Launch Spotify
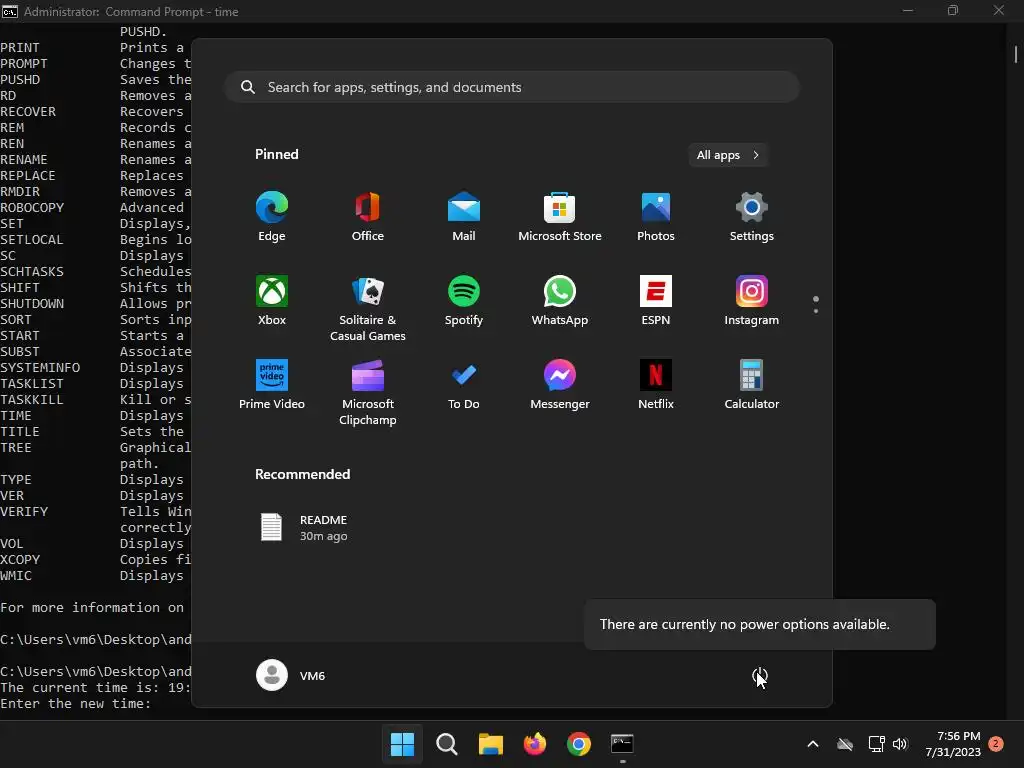The width and height of the screenshot is (1024, 768). click(x=464, y=300)
